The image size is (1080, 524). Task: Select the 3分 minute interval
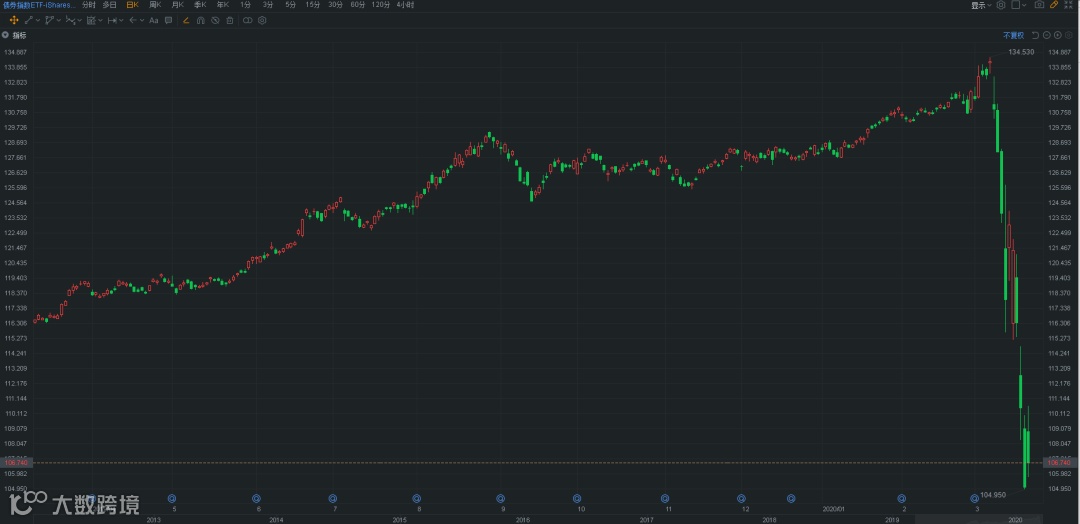[x=268, y=5]
